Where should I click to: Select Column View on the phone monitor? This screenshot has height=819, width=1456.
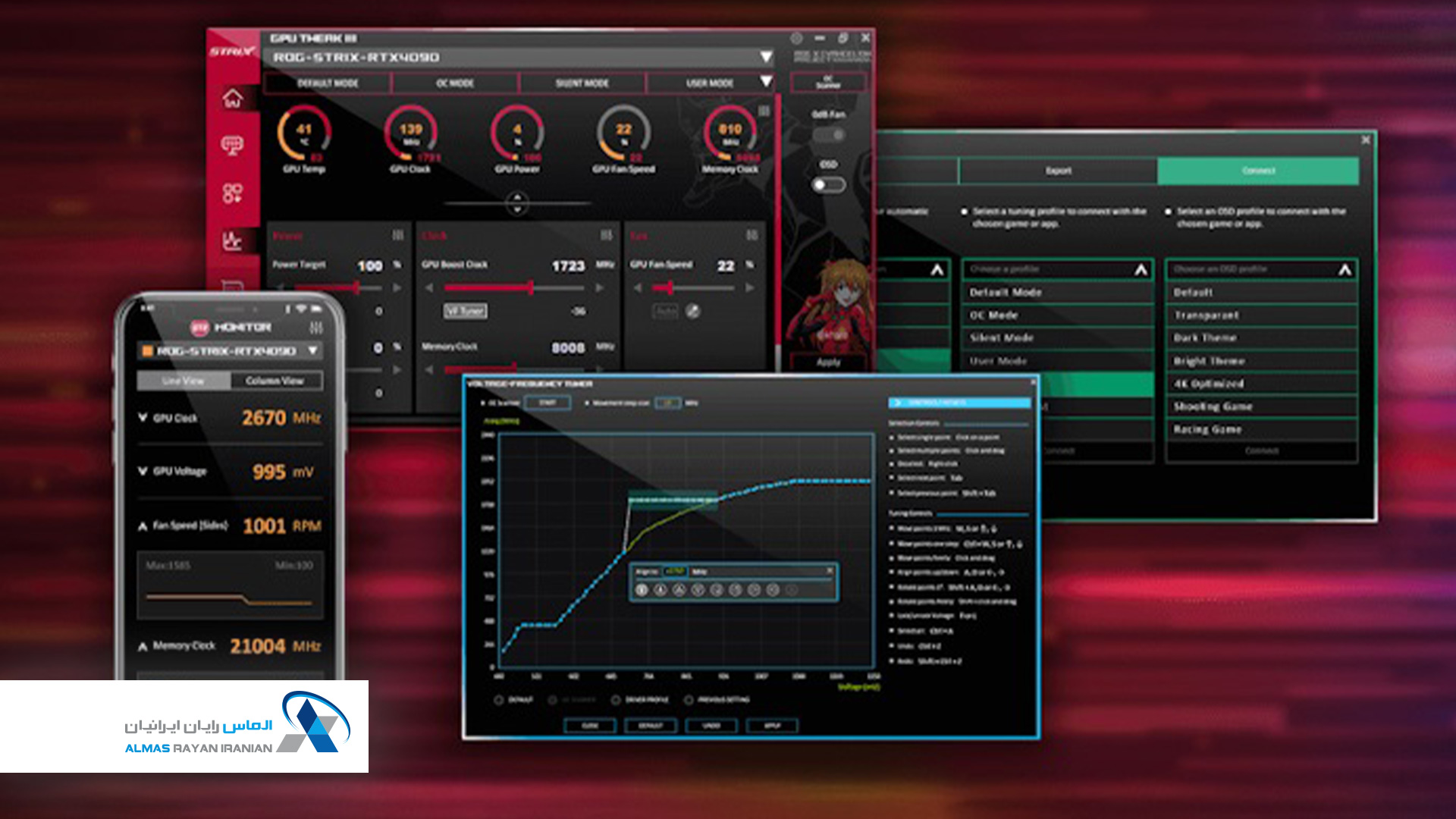276,381
